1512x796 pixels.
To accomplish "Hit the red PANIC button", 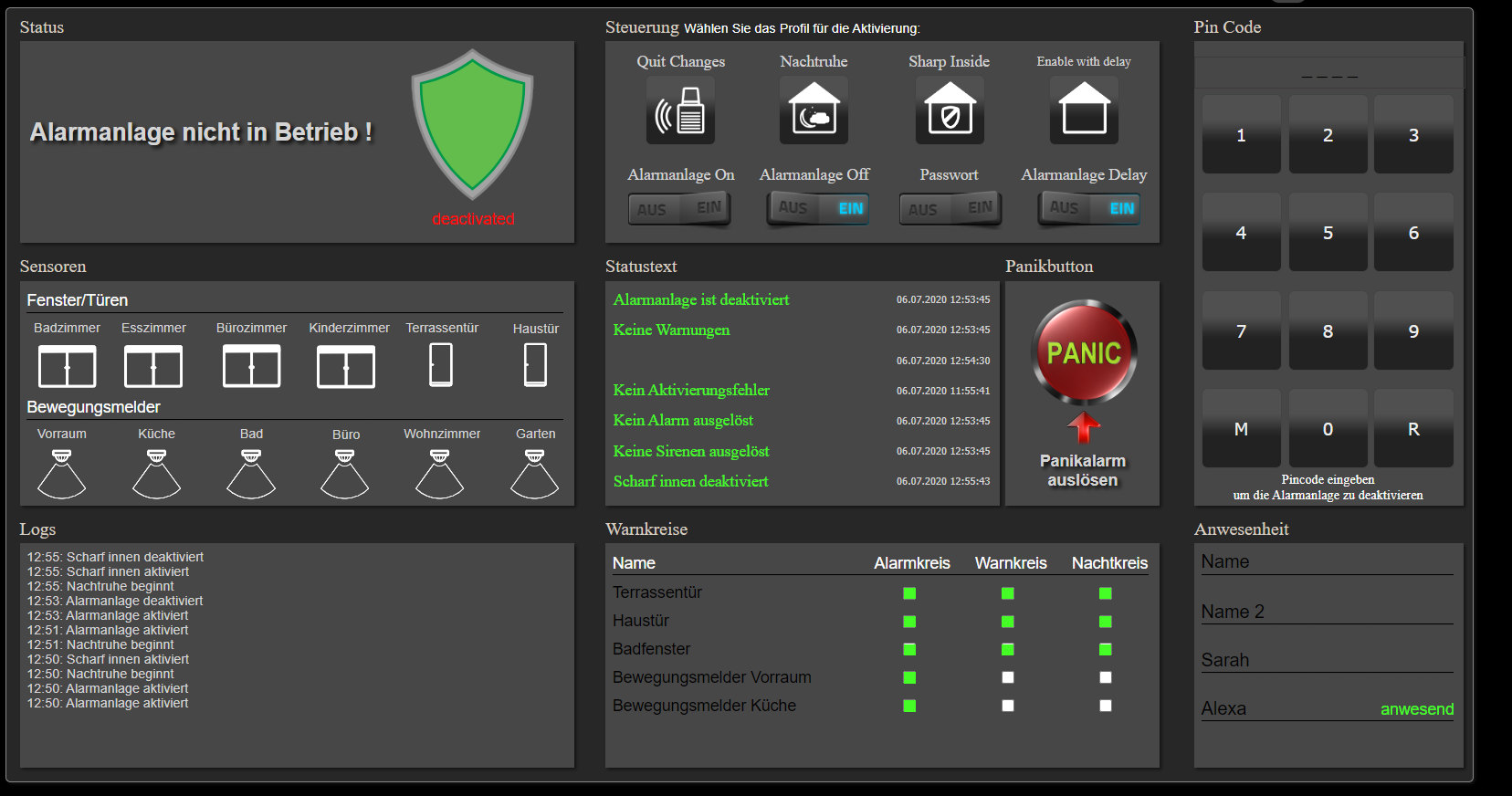I will coord(1084,352).
